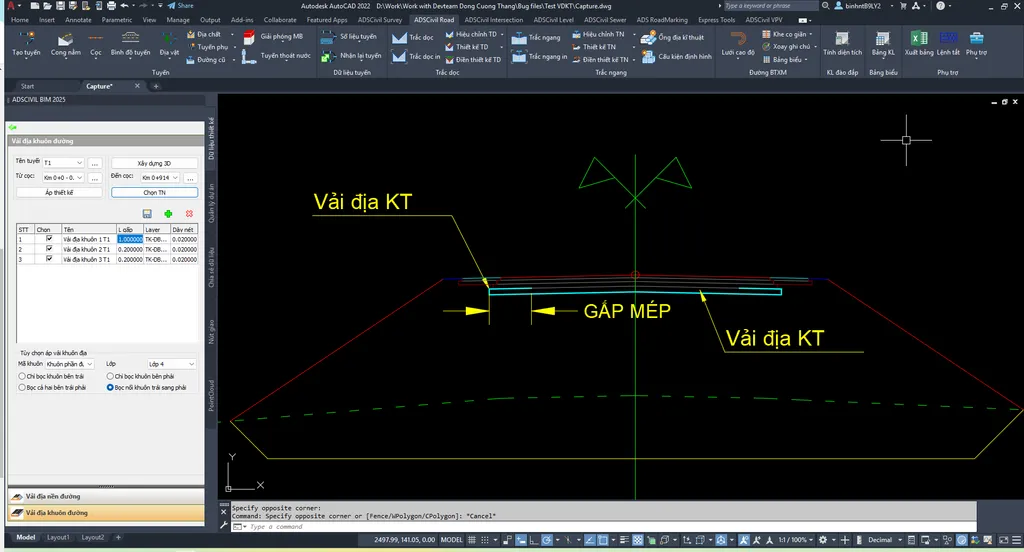Image resolution: width=1024 pixels, height=552 pixels.
Task: Click Điền thiết kế TD tool
Action: click(473, 59)
